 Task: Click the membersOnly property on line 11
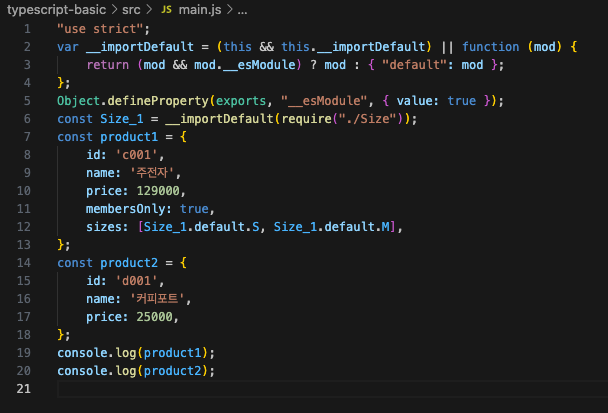[126, 209]
